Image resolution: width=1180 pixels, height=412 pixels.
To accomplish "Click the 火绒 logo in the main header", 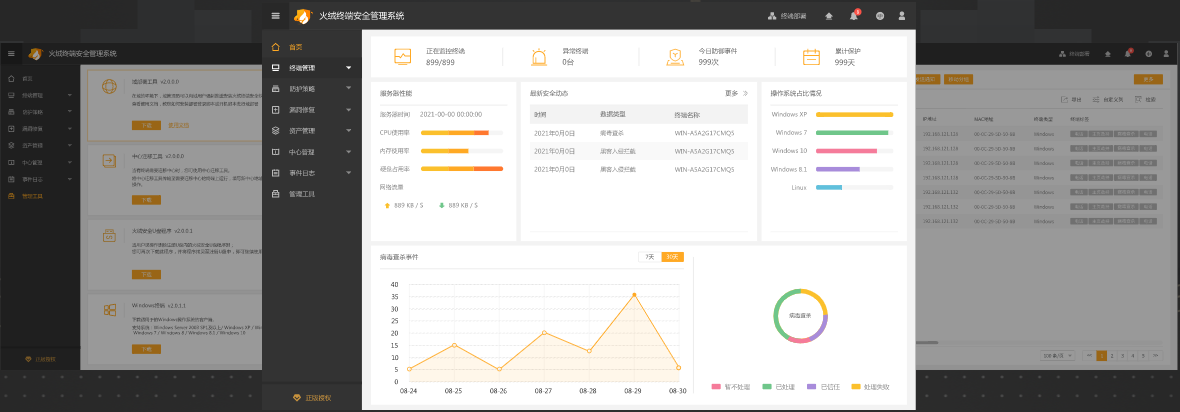I will tap(303, 16).
